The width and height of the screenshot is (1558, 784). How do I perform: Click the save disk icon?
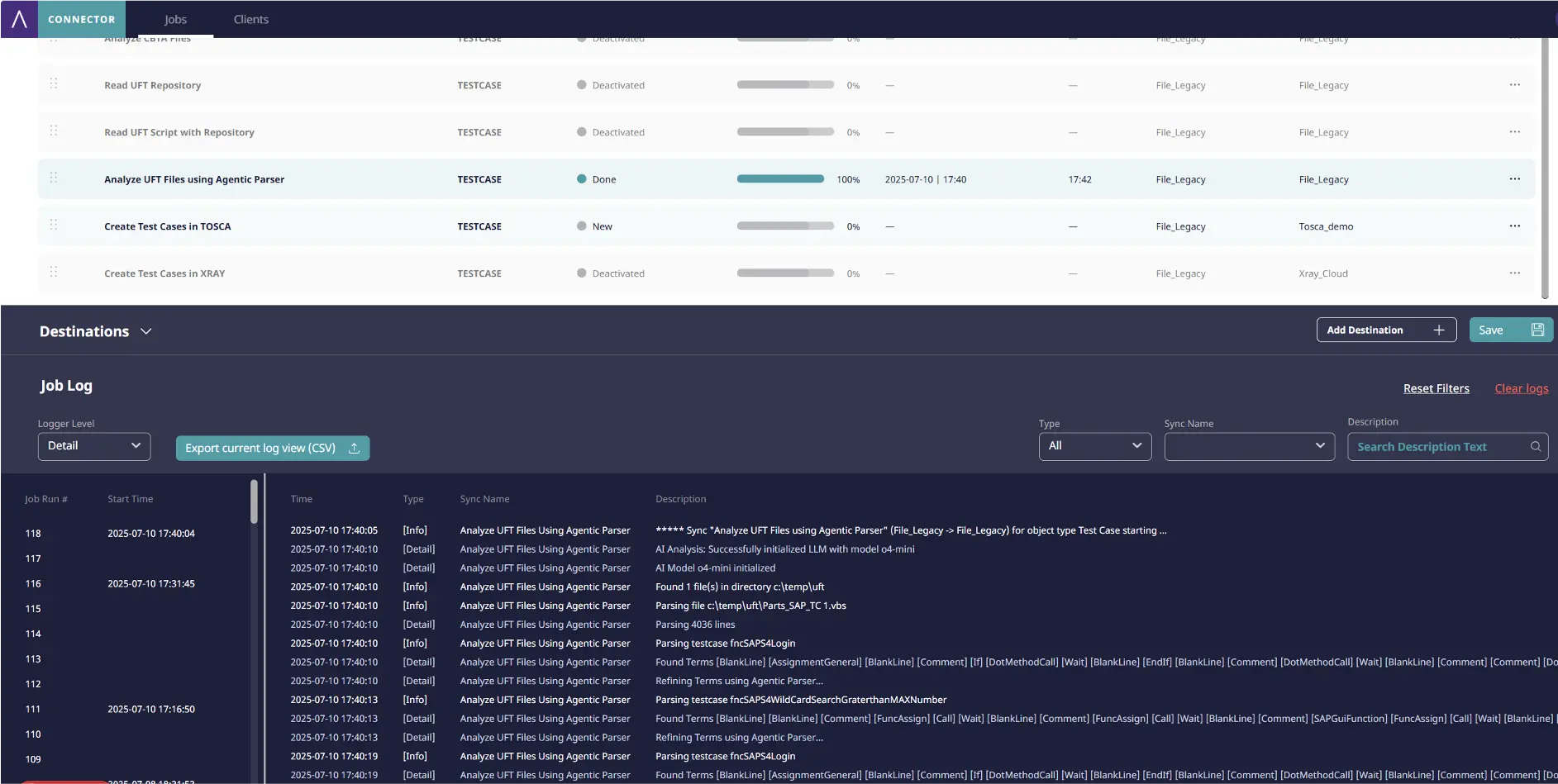[x=1537, y=330]
